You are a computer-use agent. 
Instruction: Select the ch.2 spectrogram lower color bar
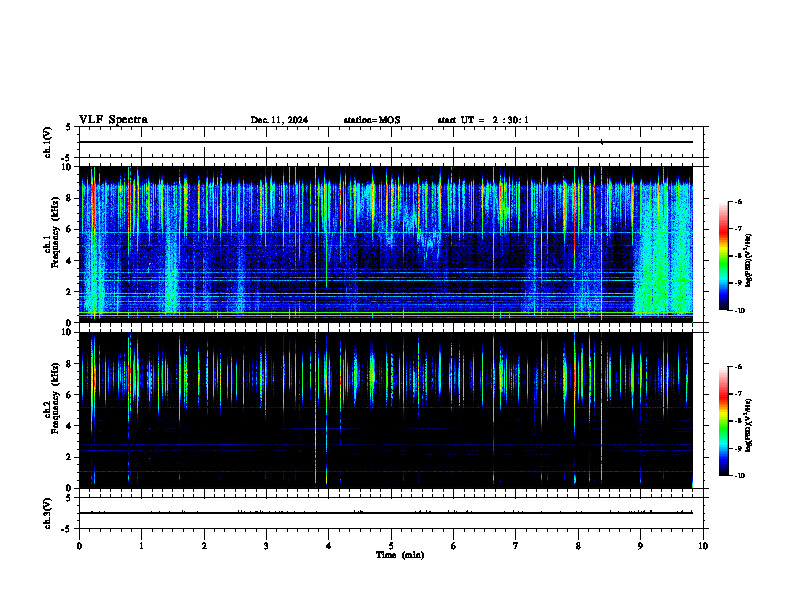(723, 421)
